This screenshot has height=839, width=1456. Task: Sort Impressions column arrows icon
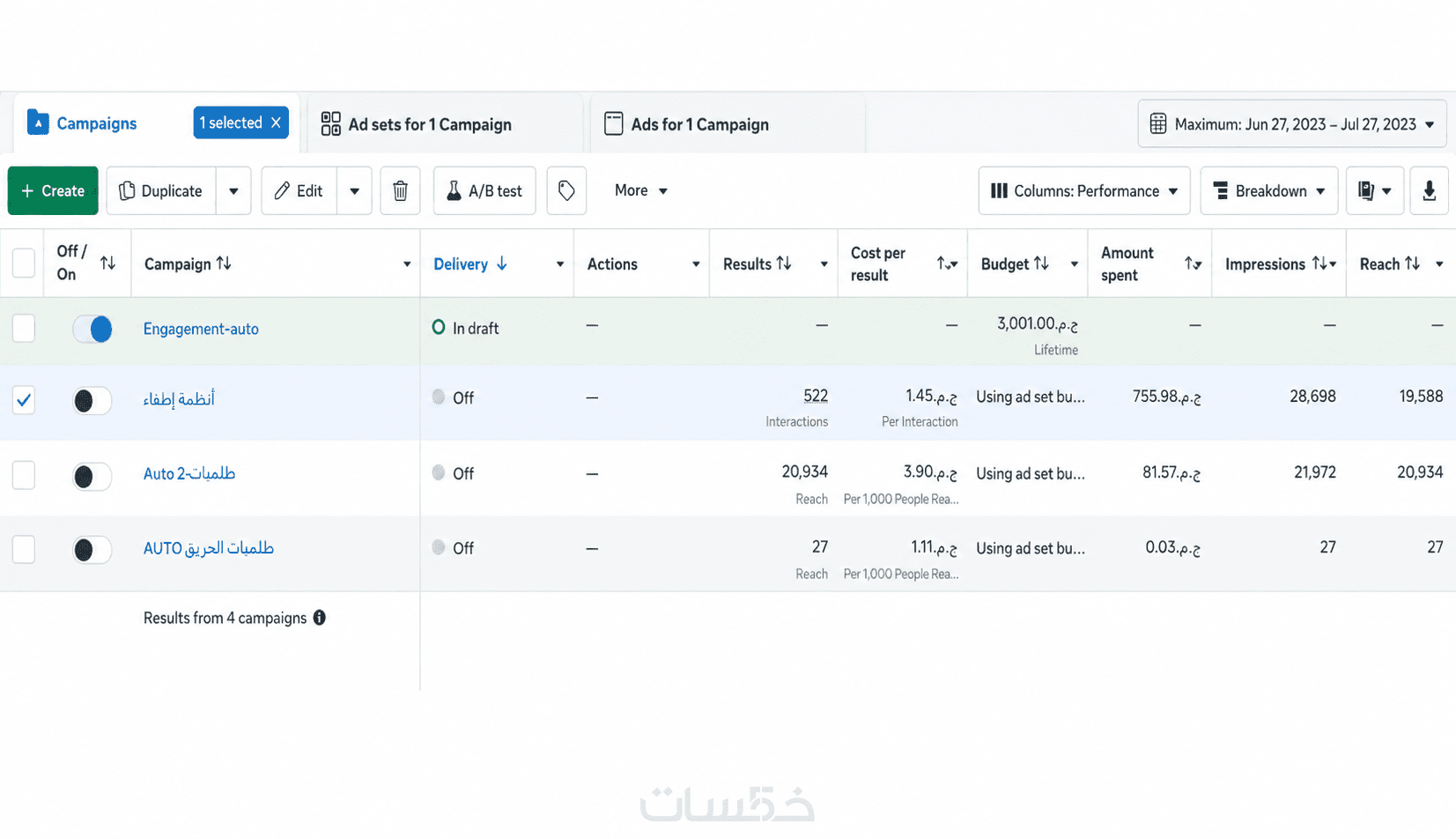[1319, 264]
